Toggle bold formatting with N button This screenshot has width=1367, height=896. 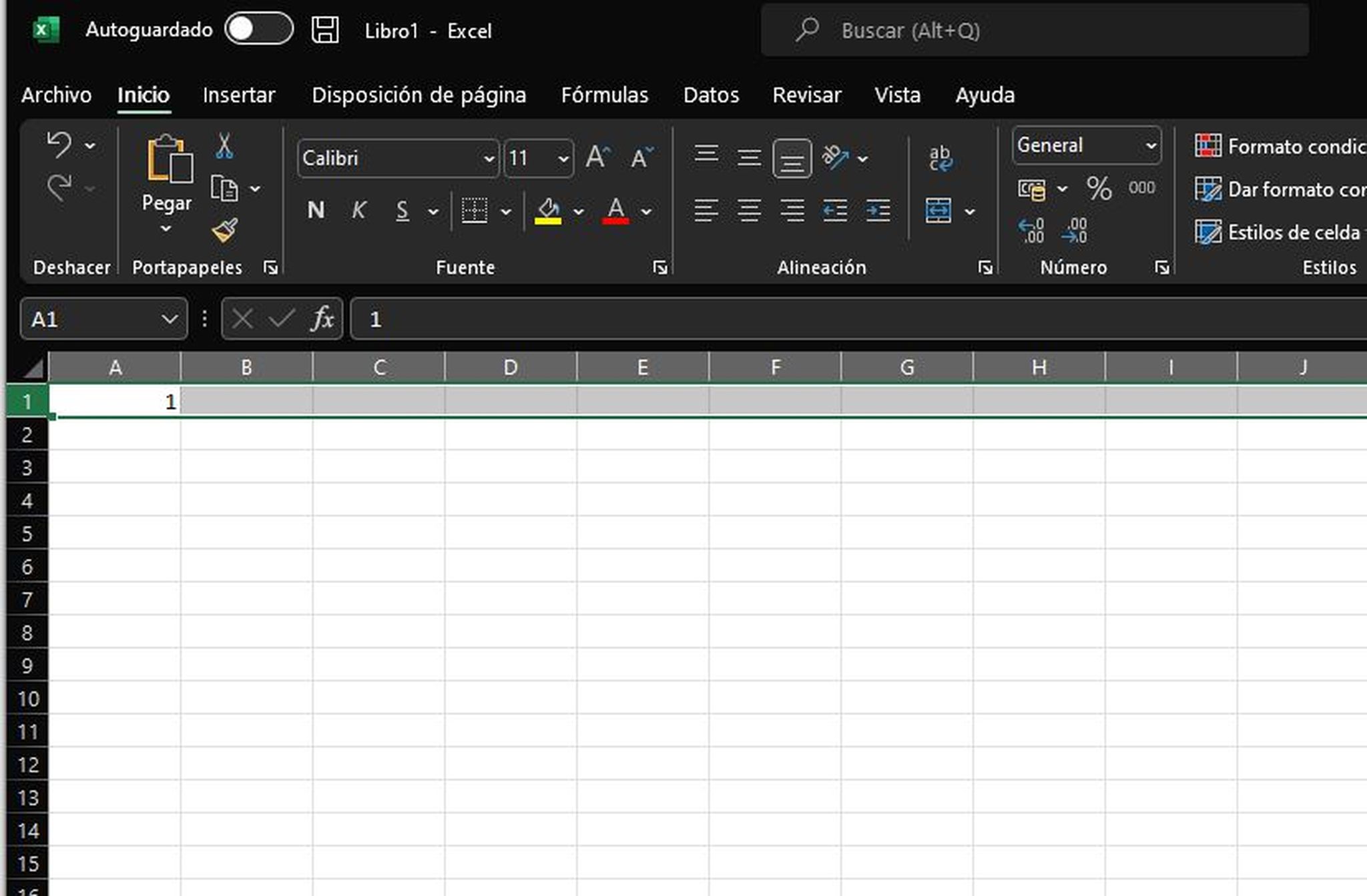coord(316,211)
